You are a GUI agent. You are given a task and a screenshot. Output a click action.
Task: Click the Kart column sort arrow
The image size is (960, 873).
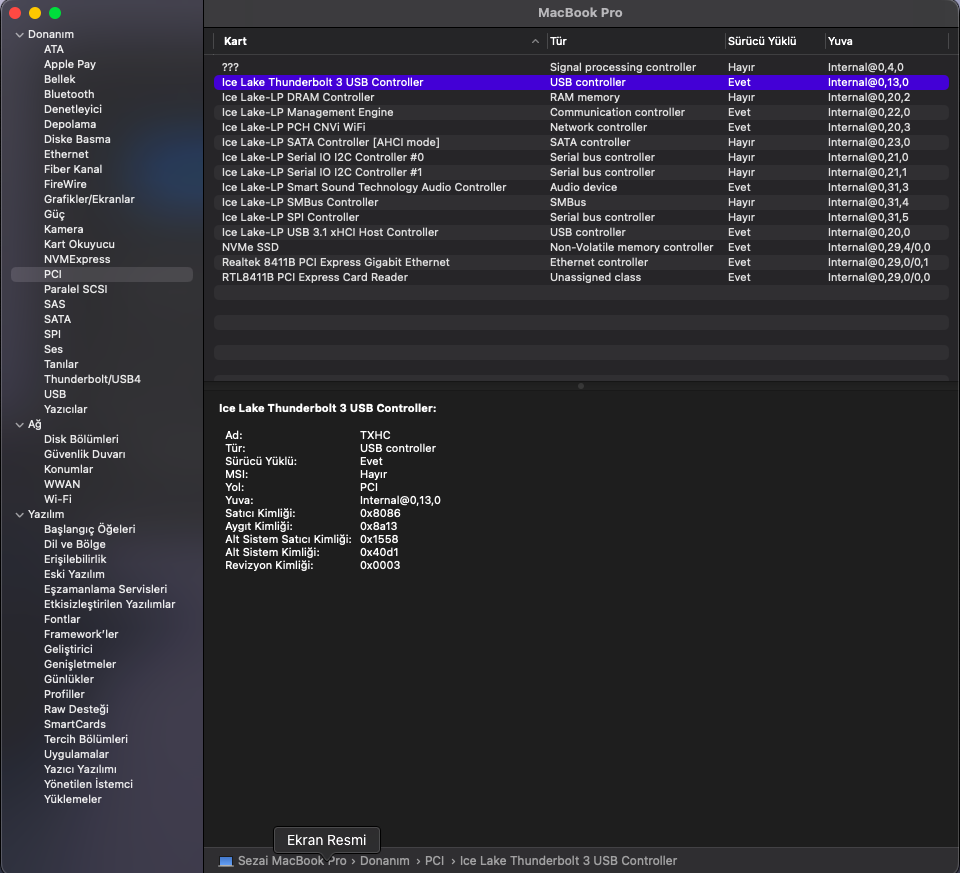pos(536,42)
